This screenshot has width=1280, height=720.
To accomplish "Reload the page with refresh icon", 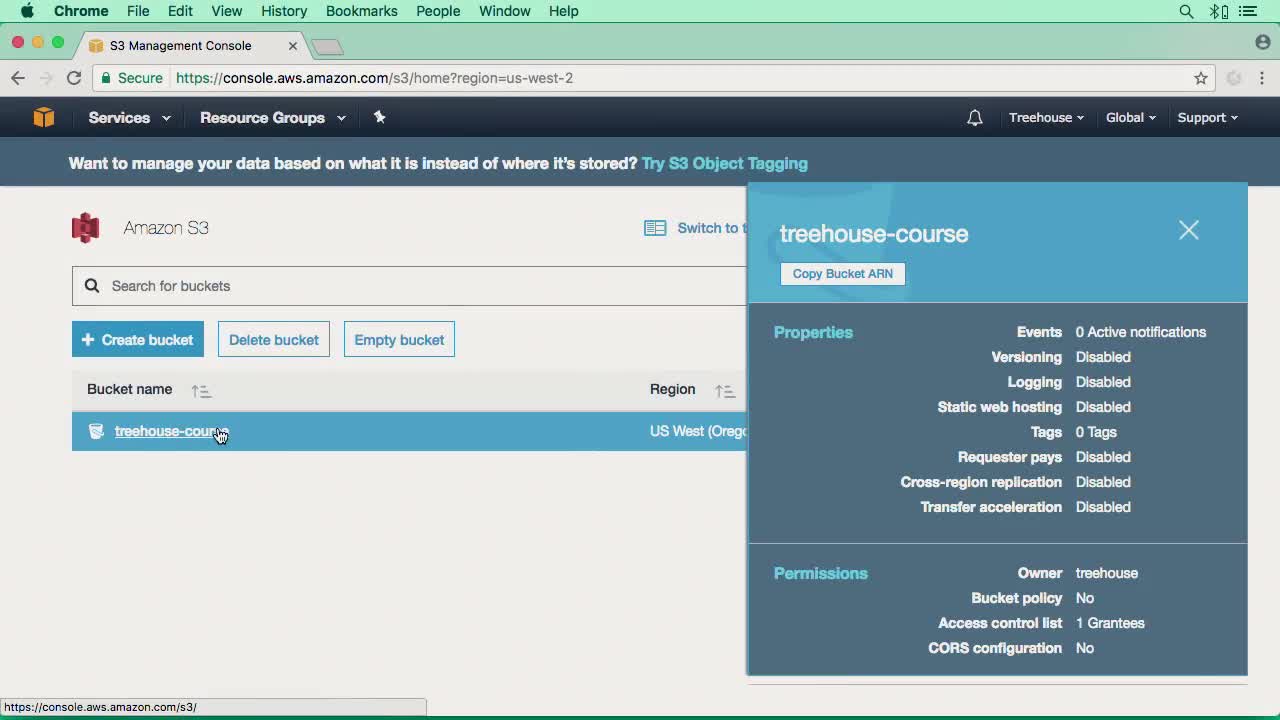I will (x=74, y=78).
